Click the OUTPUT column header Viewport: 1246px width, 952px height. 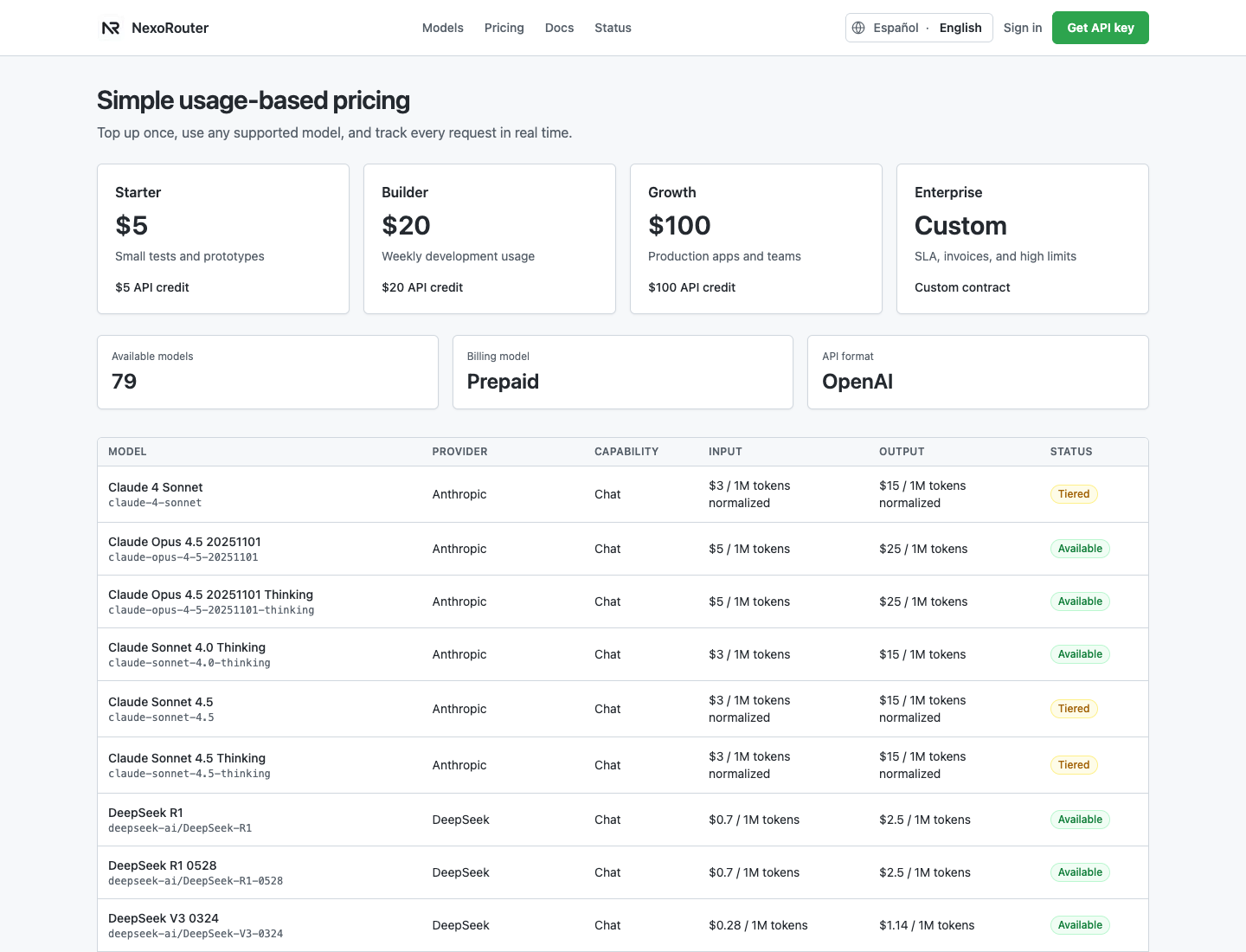click(x=902, y=452)
